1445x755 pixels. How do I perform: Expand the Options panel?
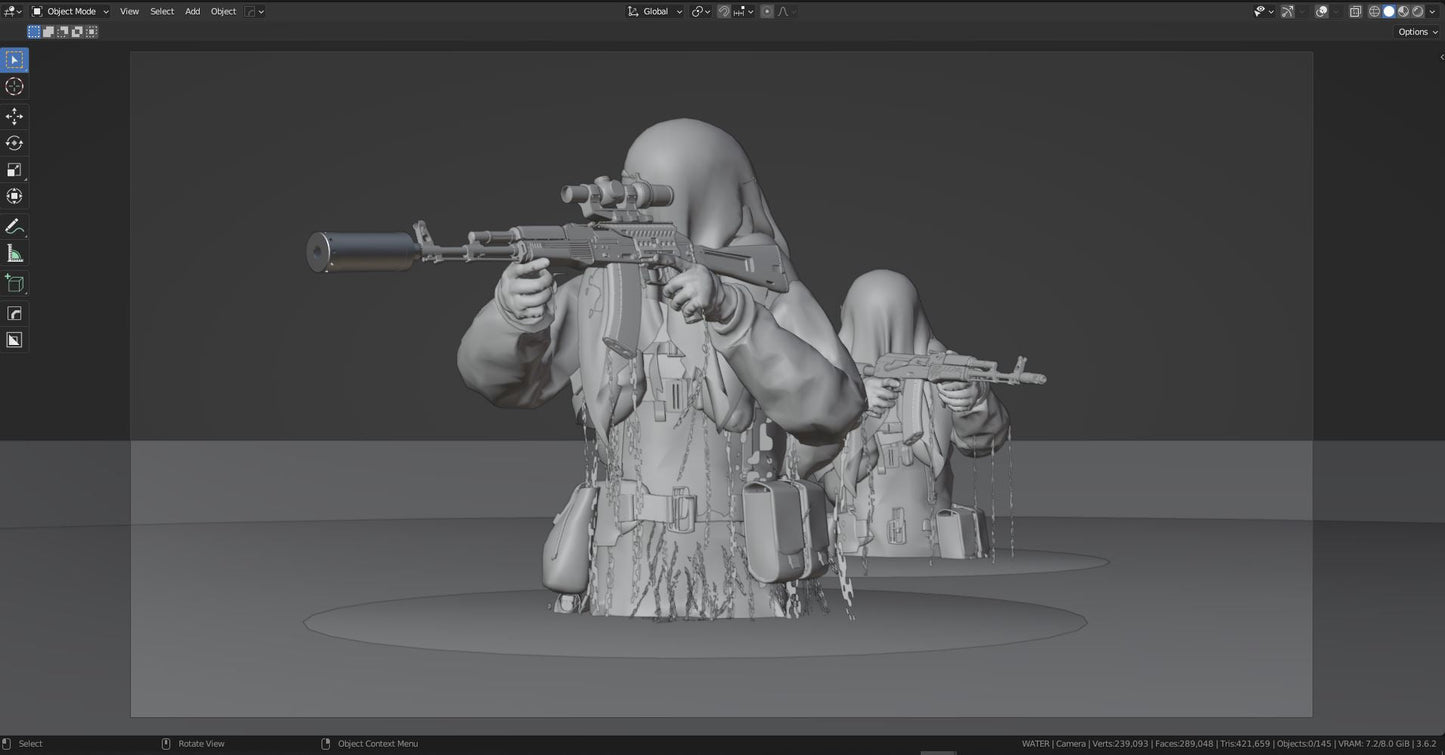1414,31
